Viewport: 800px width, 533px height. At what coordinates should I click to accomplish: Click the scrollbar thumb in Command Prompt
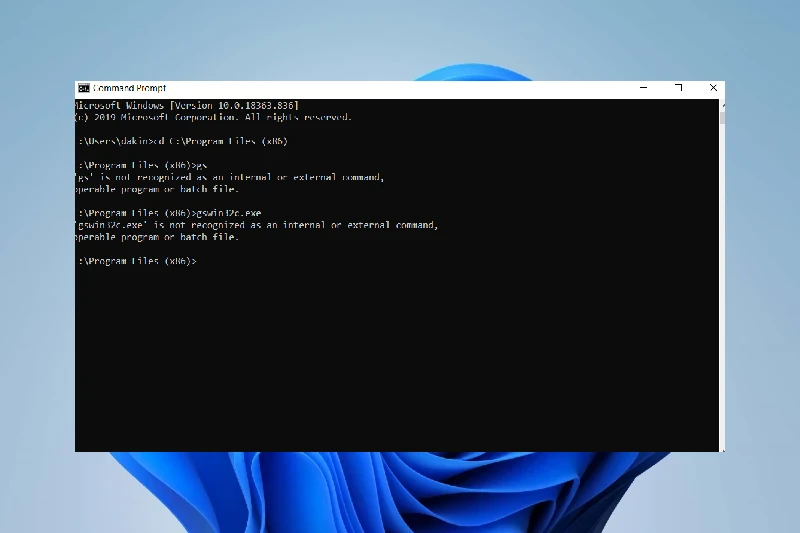pyautogui.click(x=722, y=118)
